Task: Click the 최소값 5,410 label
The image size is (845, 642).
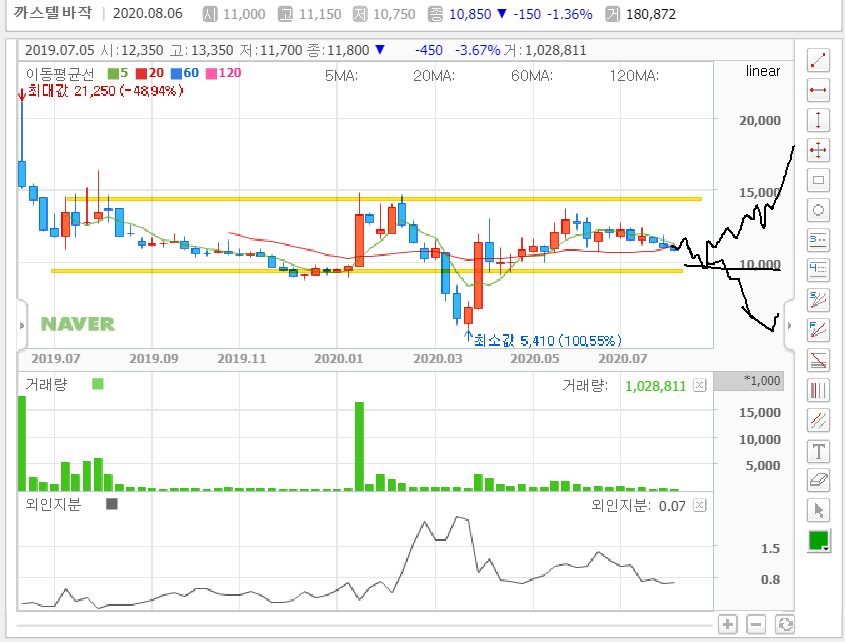Action: click(548, 340)
